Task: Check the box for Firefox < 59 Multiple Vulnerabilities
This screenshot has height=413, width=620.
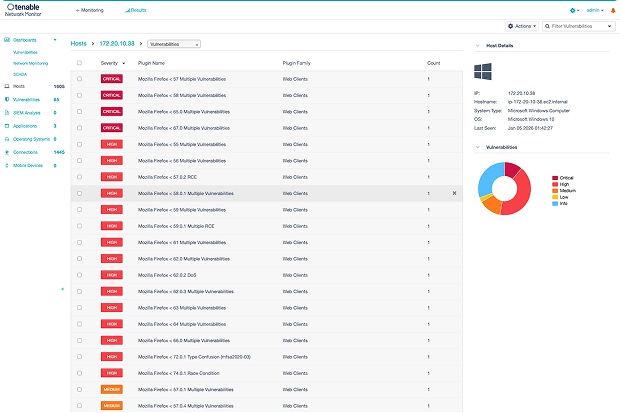Action: pos(79,210)
